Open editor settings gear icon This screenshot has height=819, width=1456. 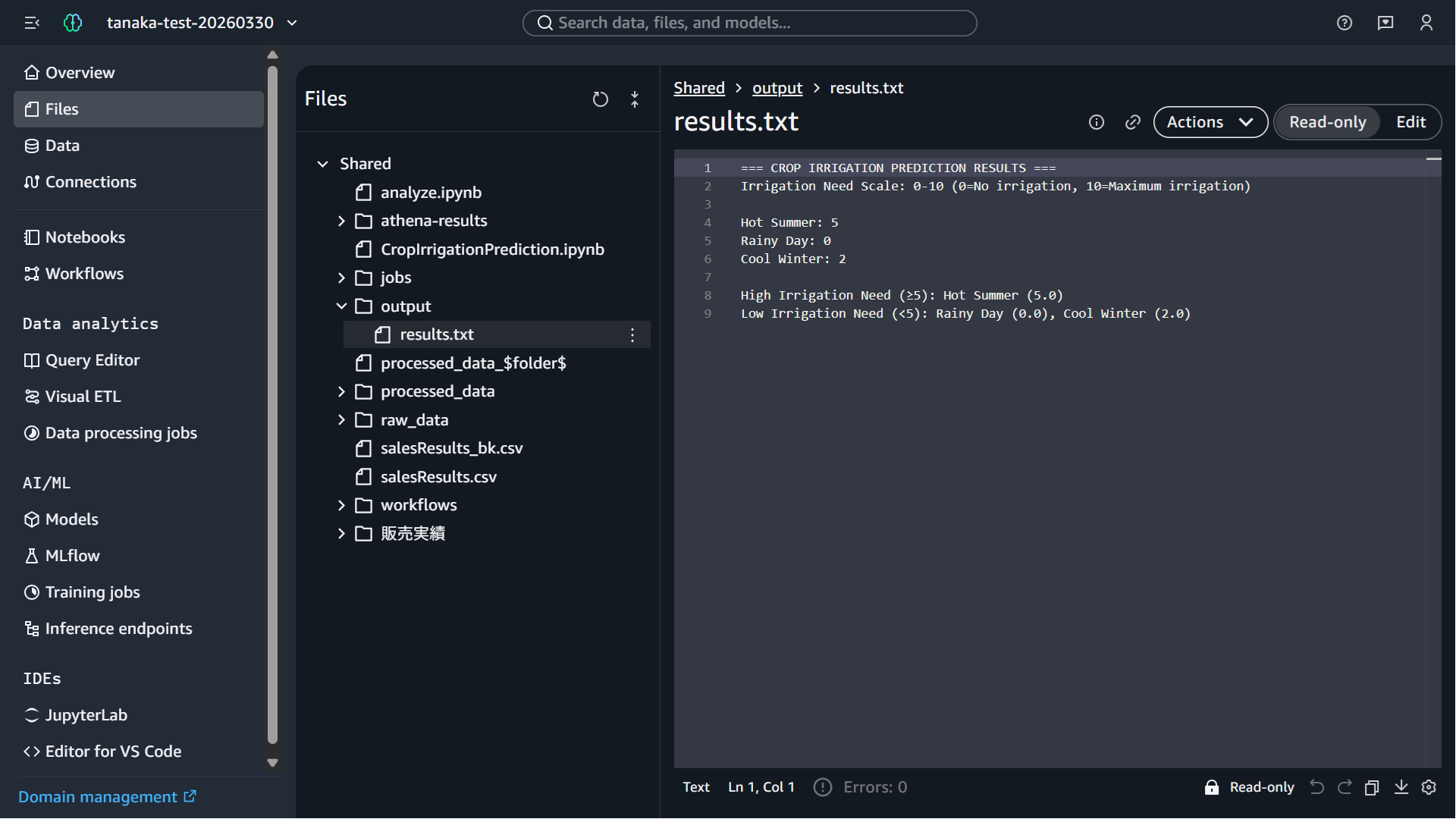tap(1429, 787)
